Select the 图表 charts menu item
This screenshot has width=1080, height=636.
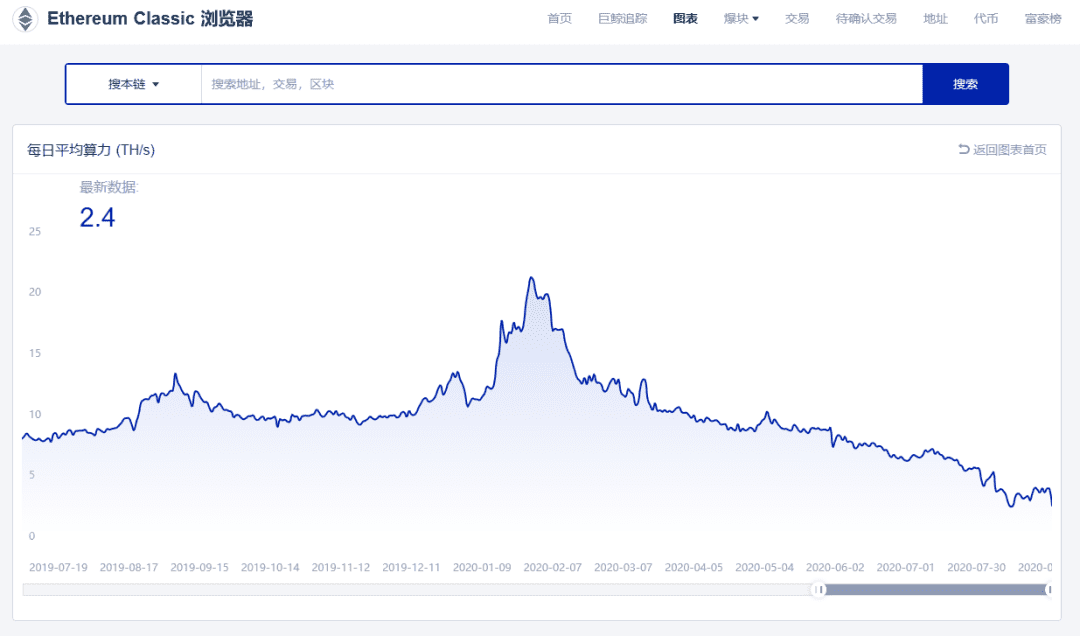685,19
